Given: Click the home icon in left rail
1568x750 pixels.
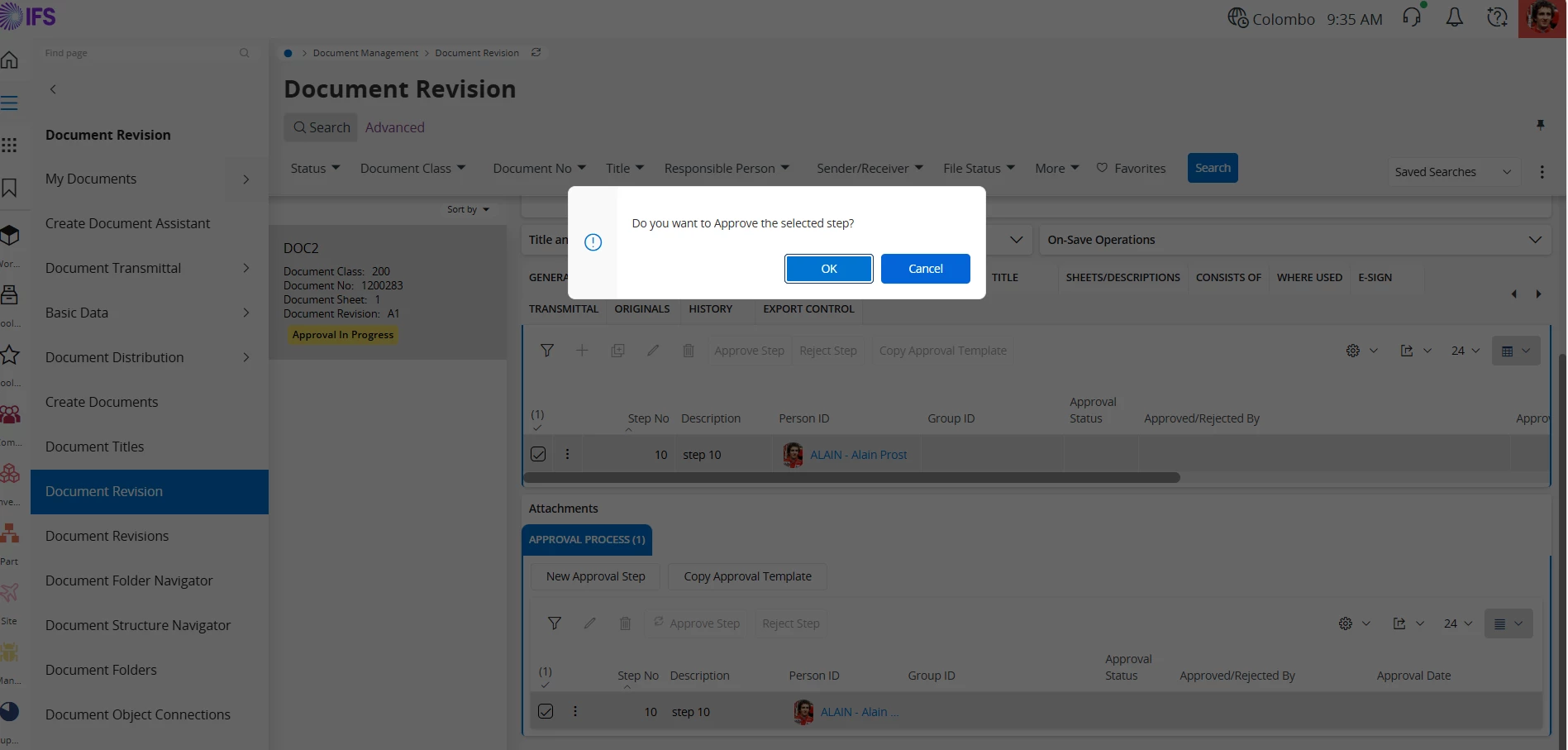Looking at the screenshot, I should [10, 60].
